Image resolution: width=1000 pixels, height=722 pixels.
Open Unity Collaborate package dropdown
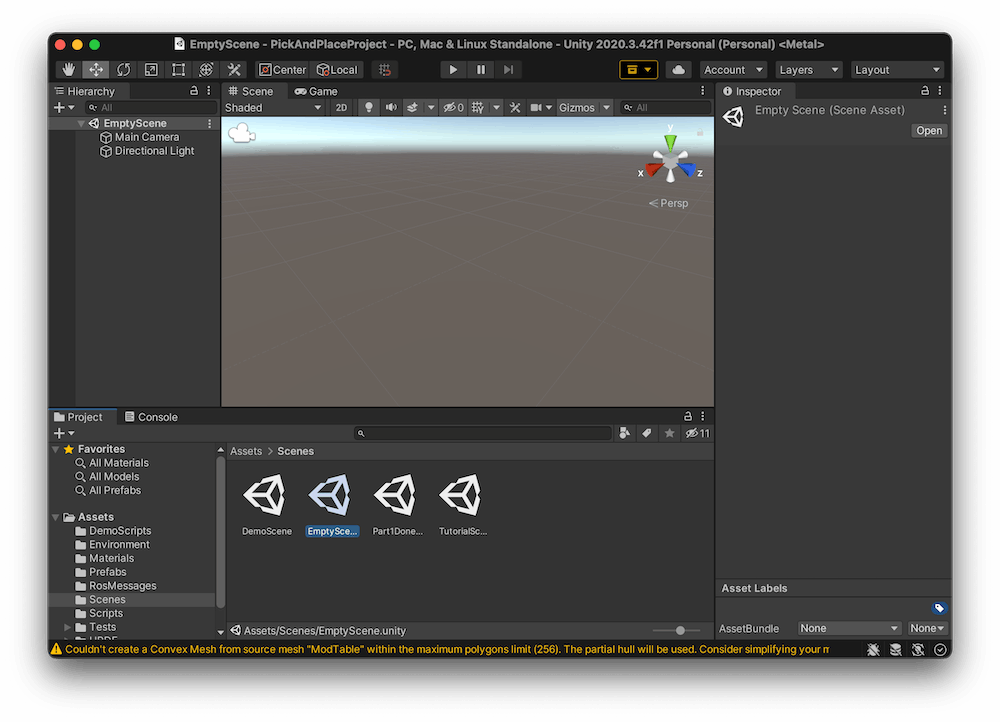point(638,70)
